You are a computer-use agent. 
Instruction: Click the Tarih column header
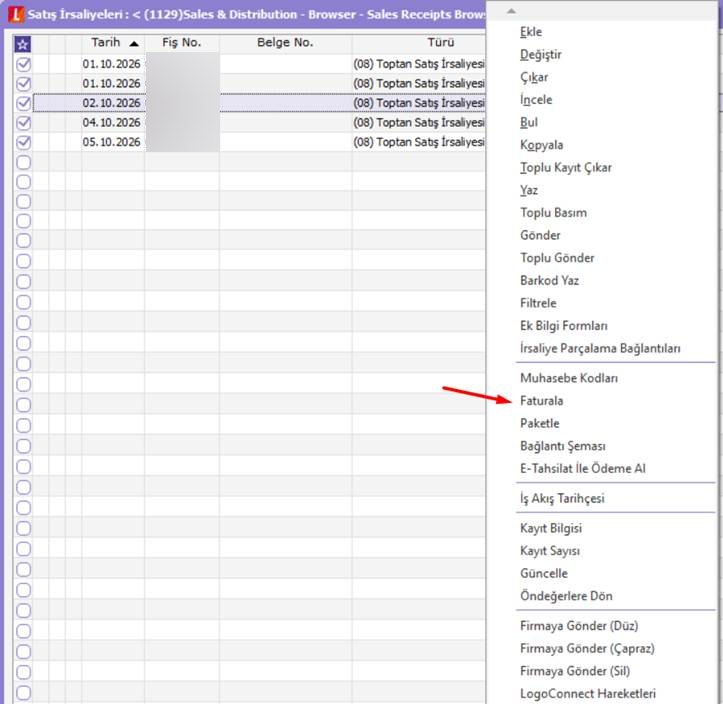113,43
